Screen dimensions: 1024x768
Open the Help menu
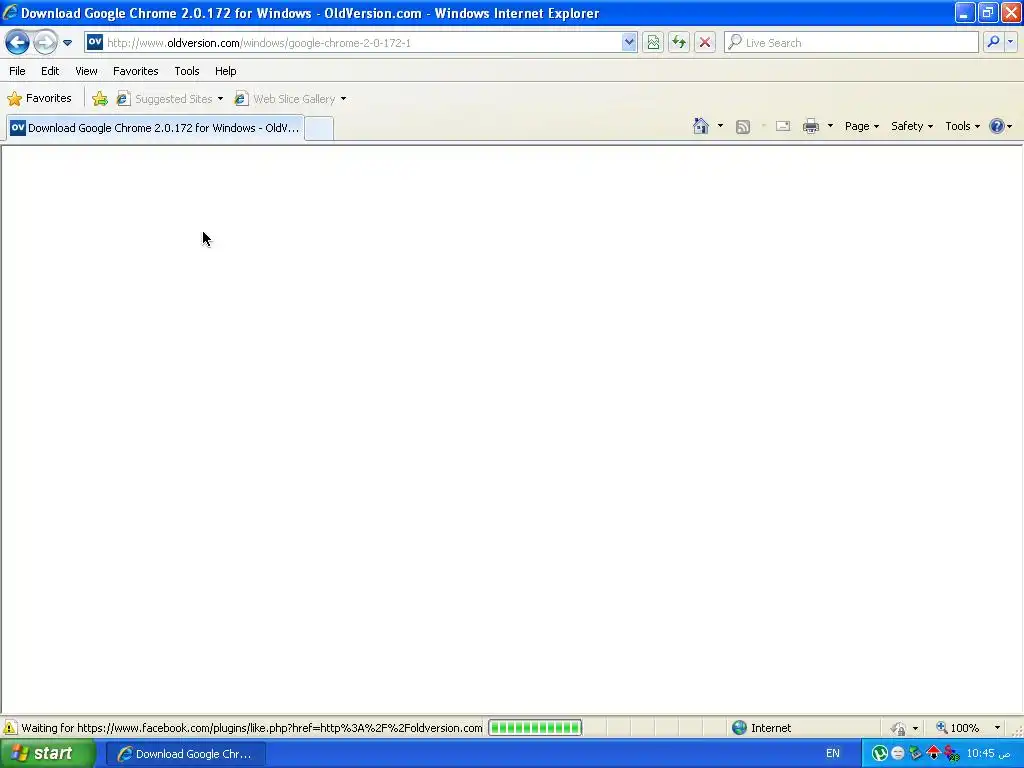[225, 71]
